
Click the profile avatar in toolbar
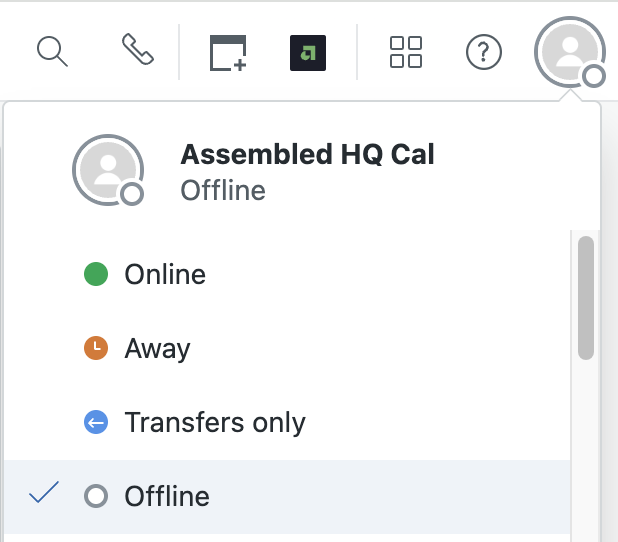coord(570,52)
